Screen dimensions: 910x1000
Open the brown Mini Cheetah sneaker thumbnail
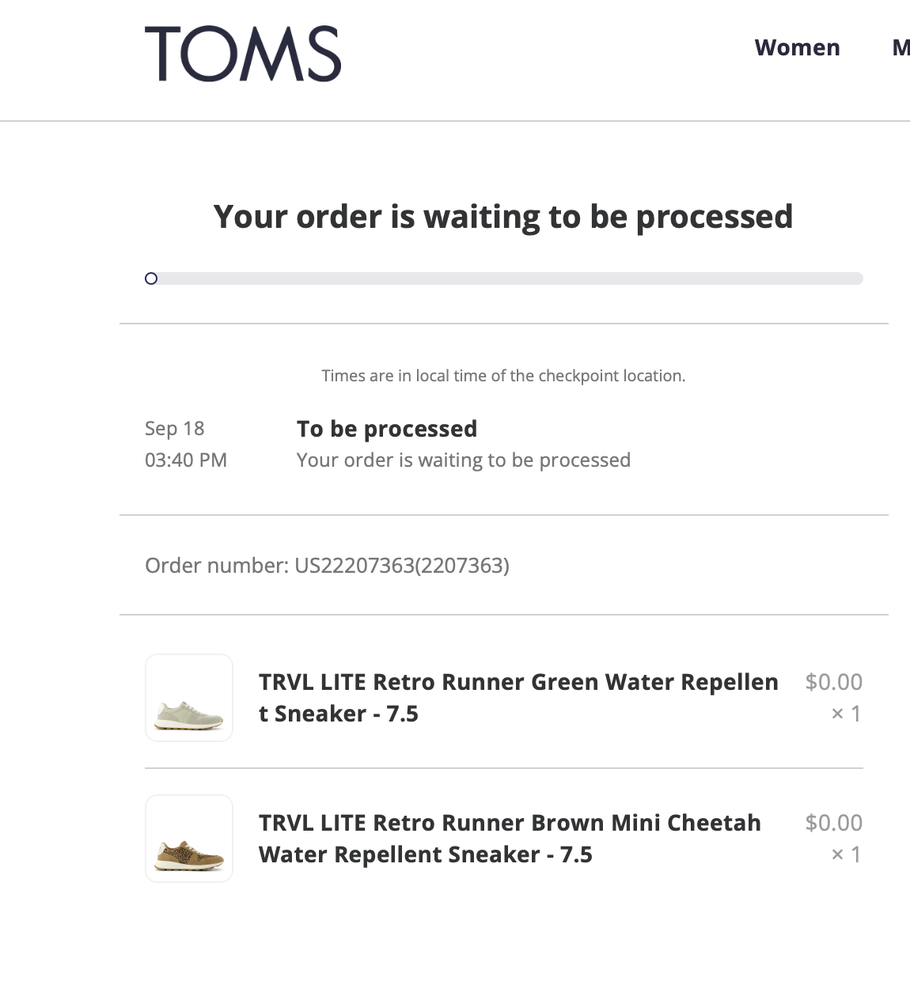[189, 839]
